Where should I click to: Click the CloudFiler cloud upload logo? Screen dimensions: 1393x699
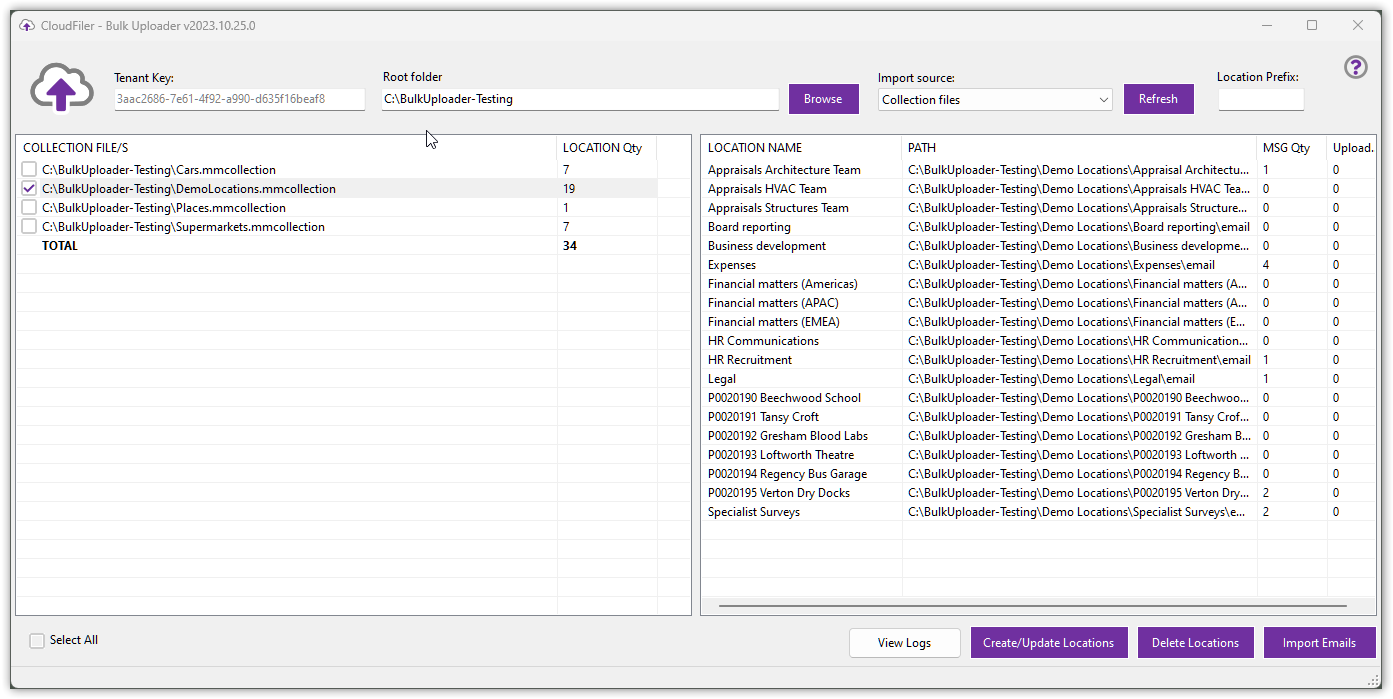(62, 90)
